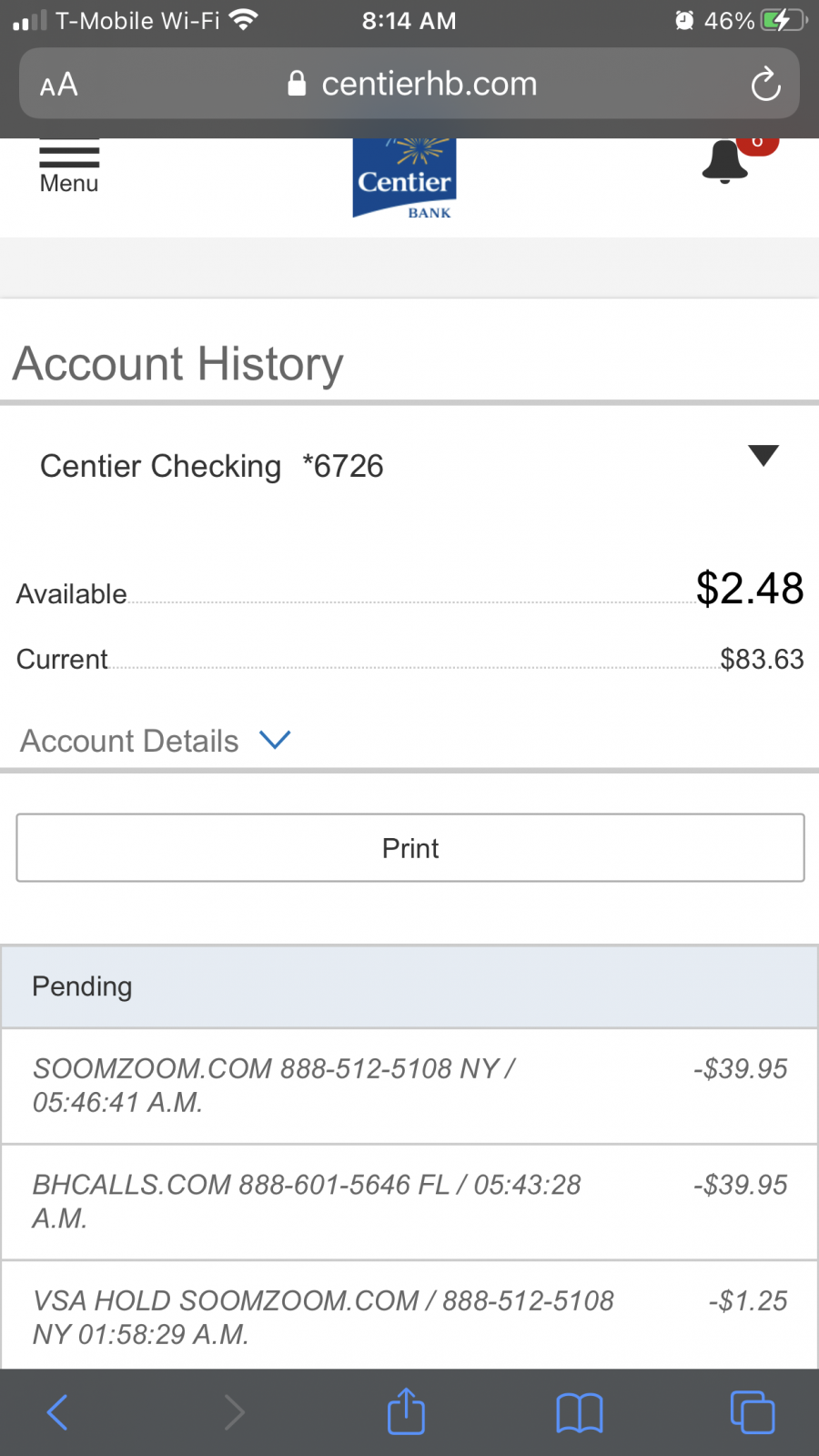Viewport: 819px width, 1456px height.
Task: Tap the notifications bell icon
Action: click(x=724, y=164)
